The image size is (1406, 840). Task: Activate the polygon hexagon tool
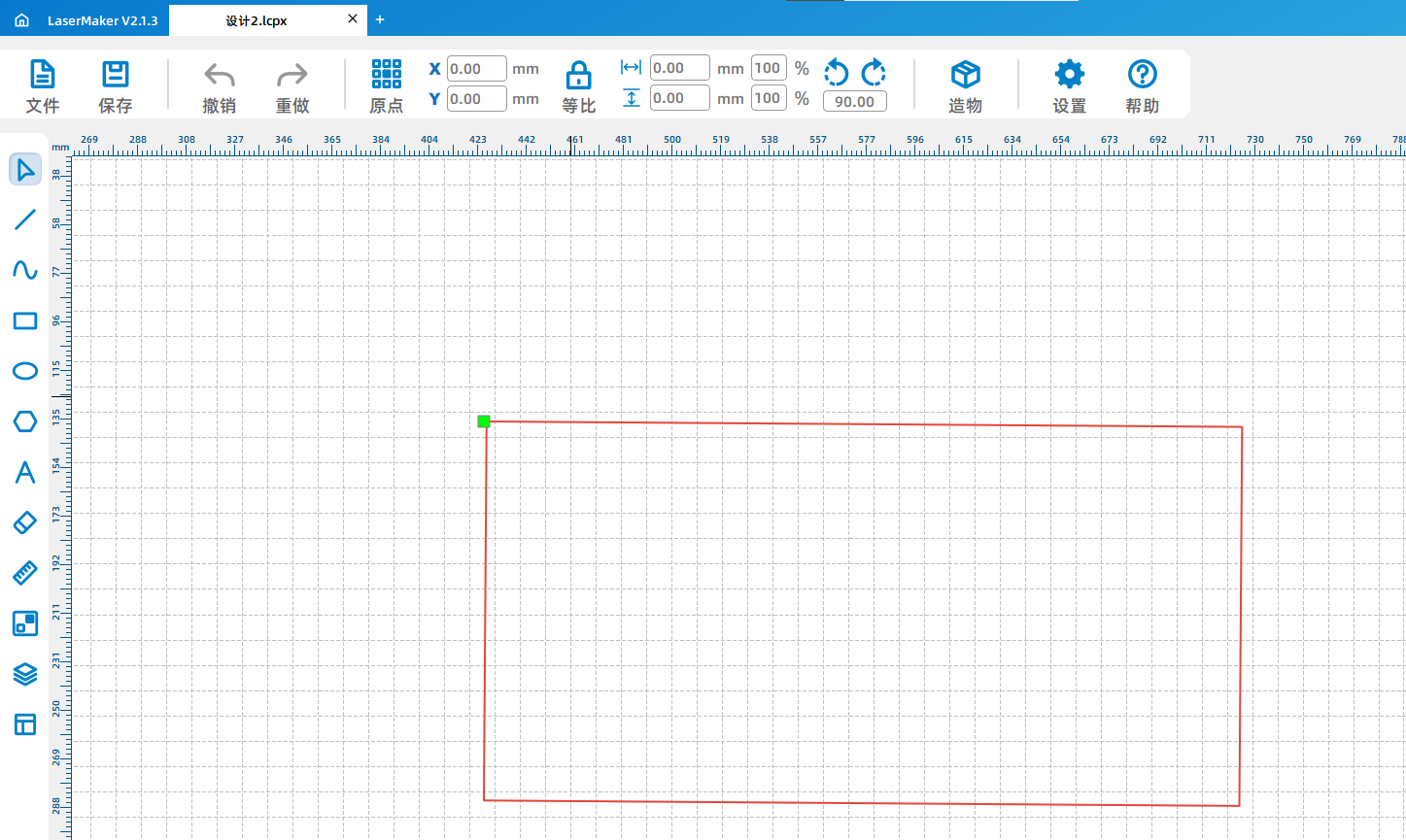[25, 421]
